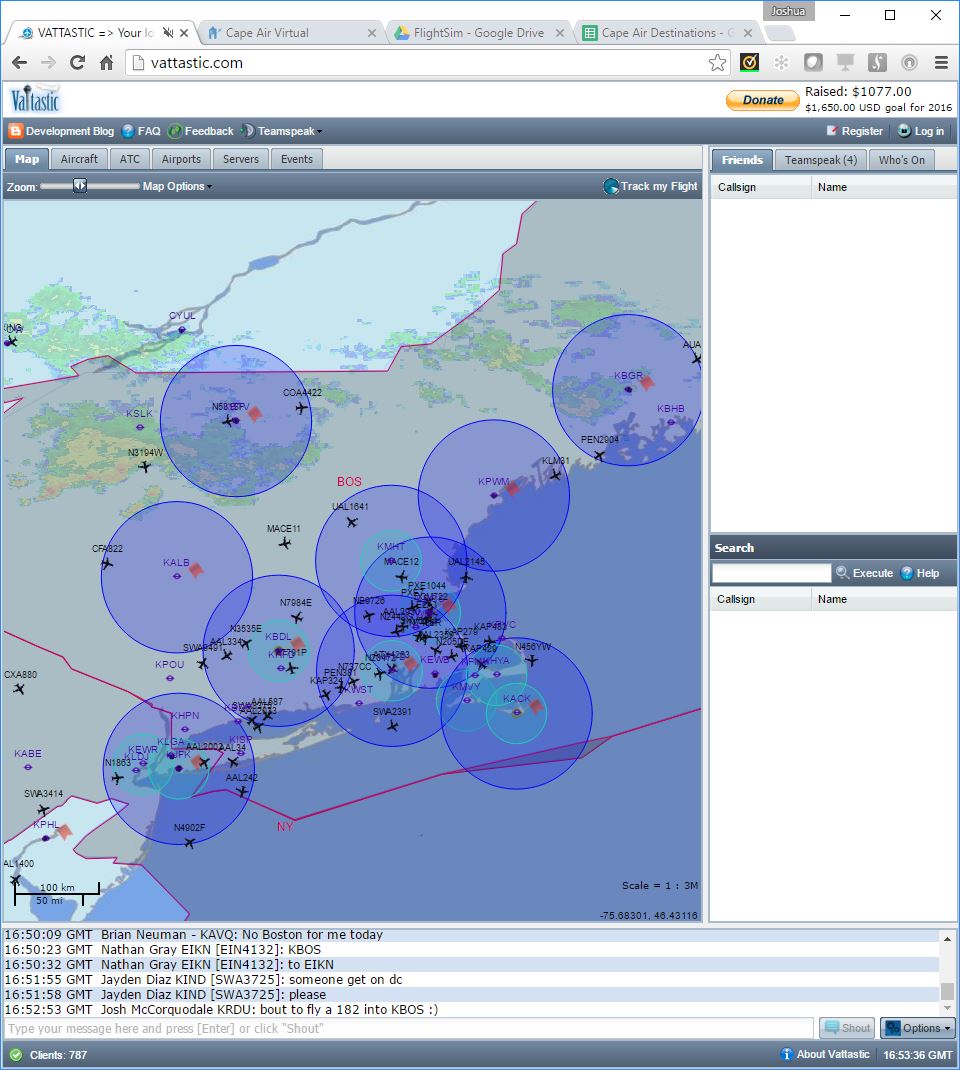Reload the page with refresh icon

(77, 63)
